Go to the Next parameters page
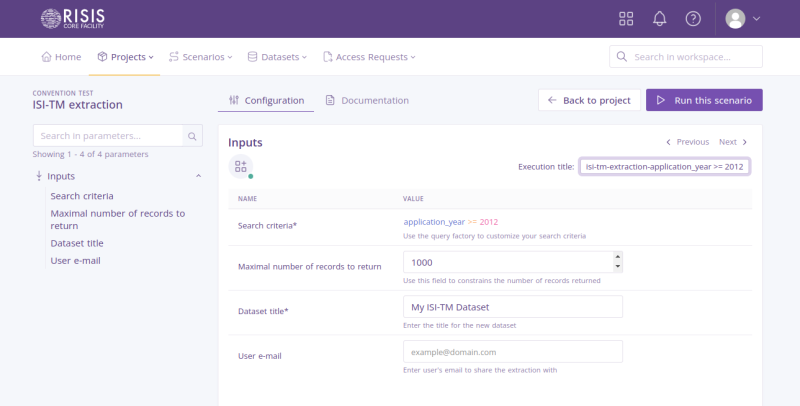 733,142
